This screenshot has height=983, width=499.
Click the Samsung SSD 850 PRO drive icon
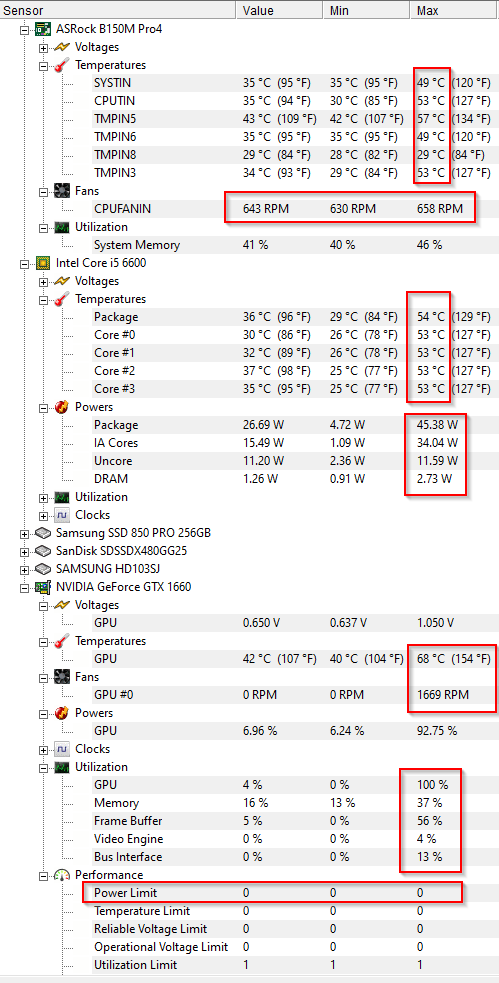43,534
